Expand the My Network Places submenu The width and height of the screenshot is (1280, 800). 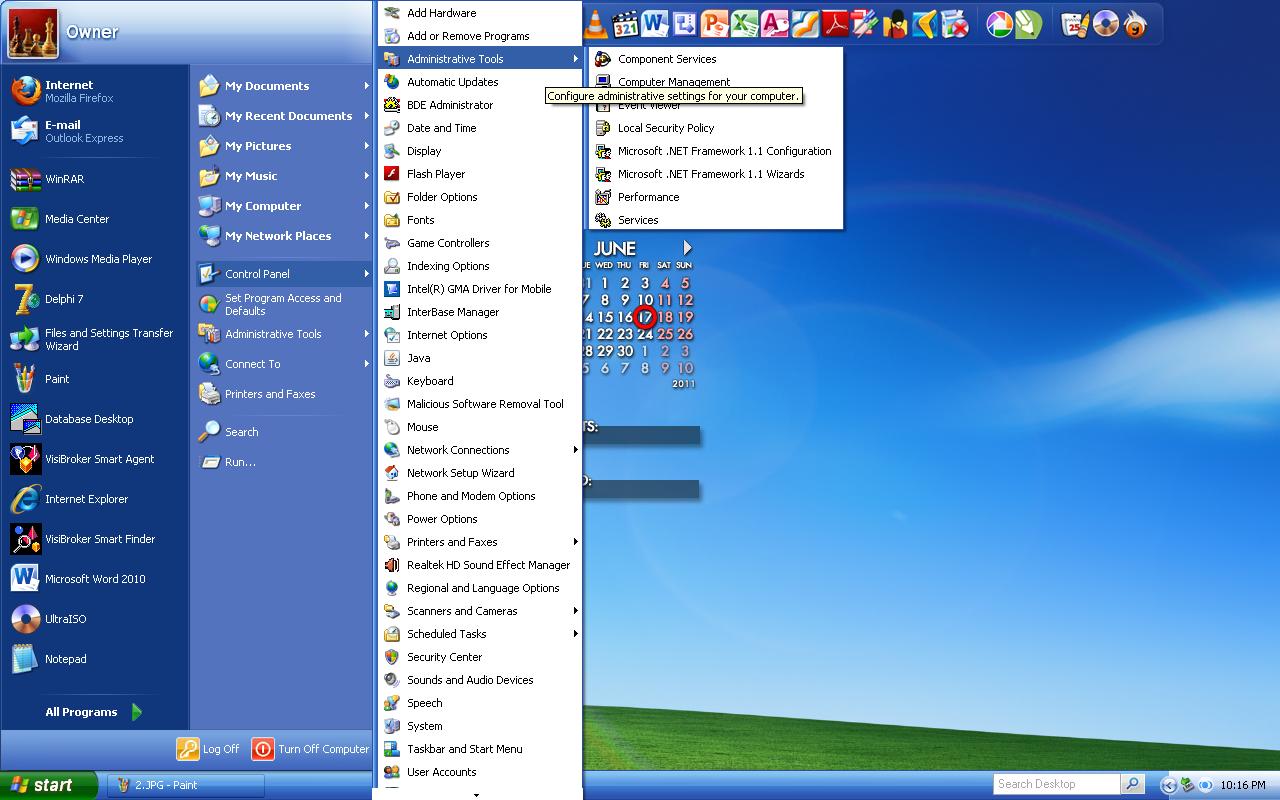click(x=284, y=236)
